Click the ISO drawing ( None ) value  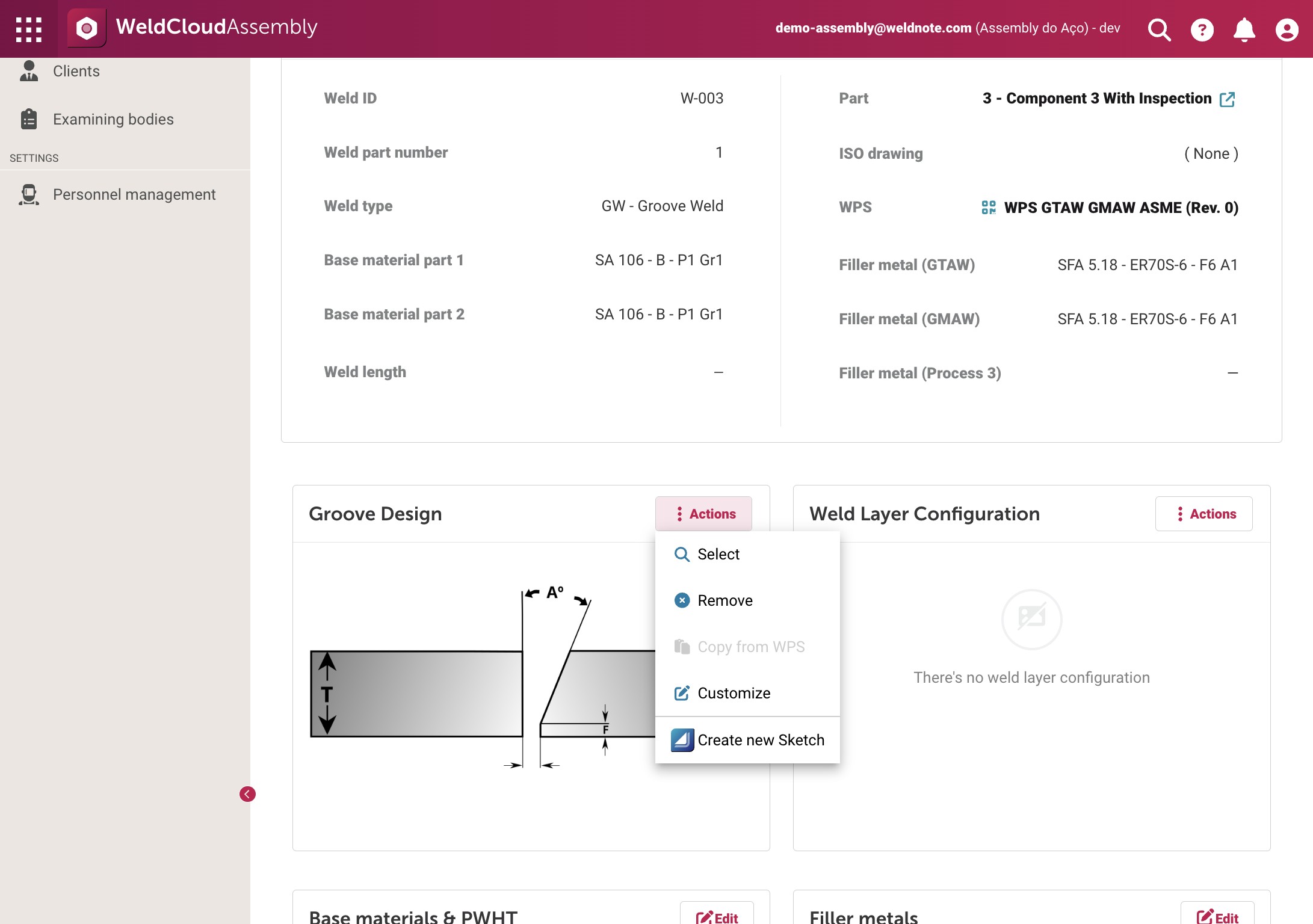pyautogui.click(x=1211, y=153)
